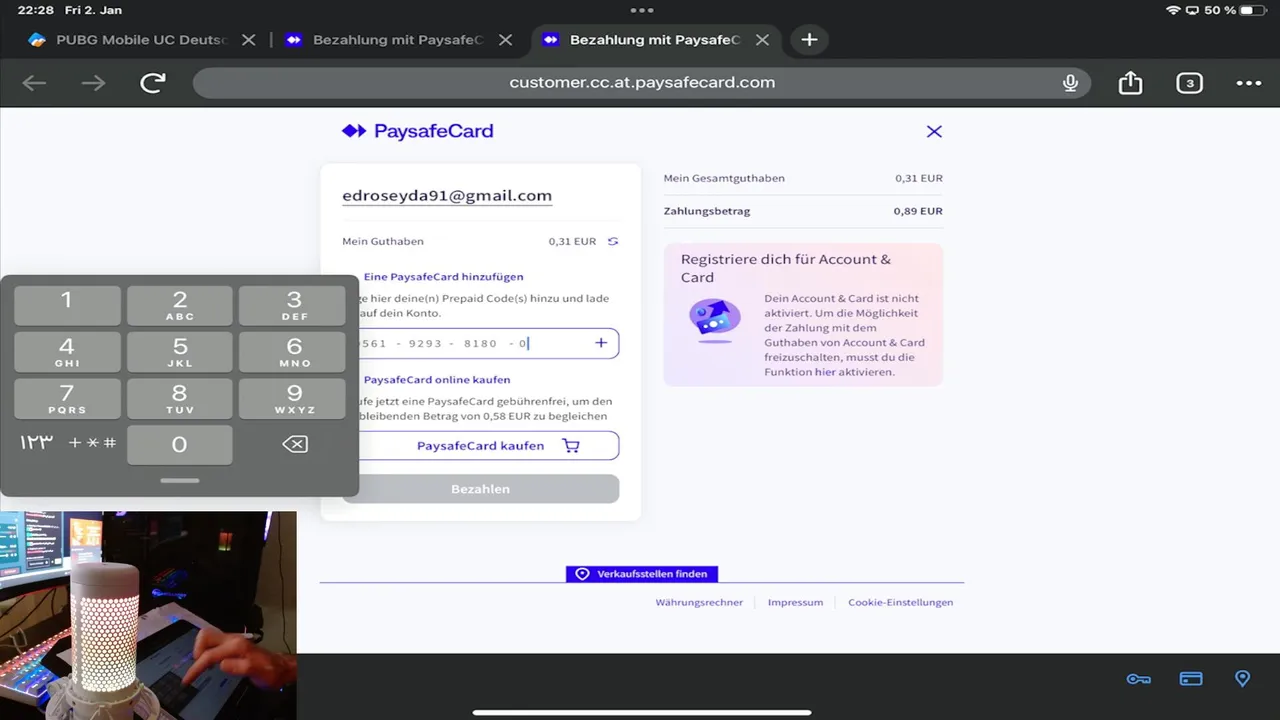This screenshot has height=720, width=1280.
Task: Open addresses location pin icon
Action: click(1243, 679)
